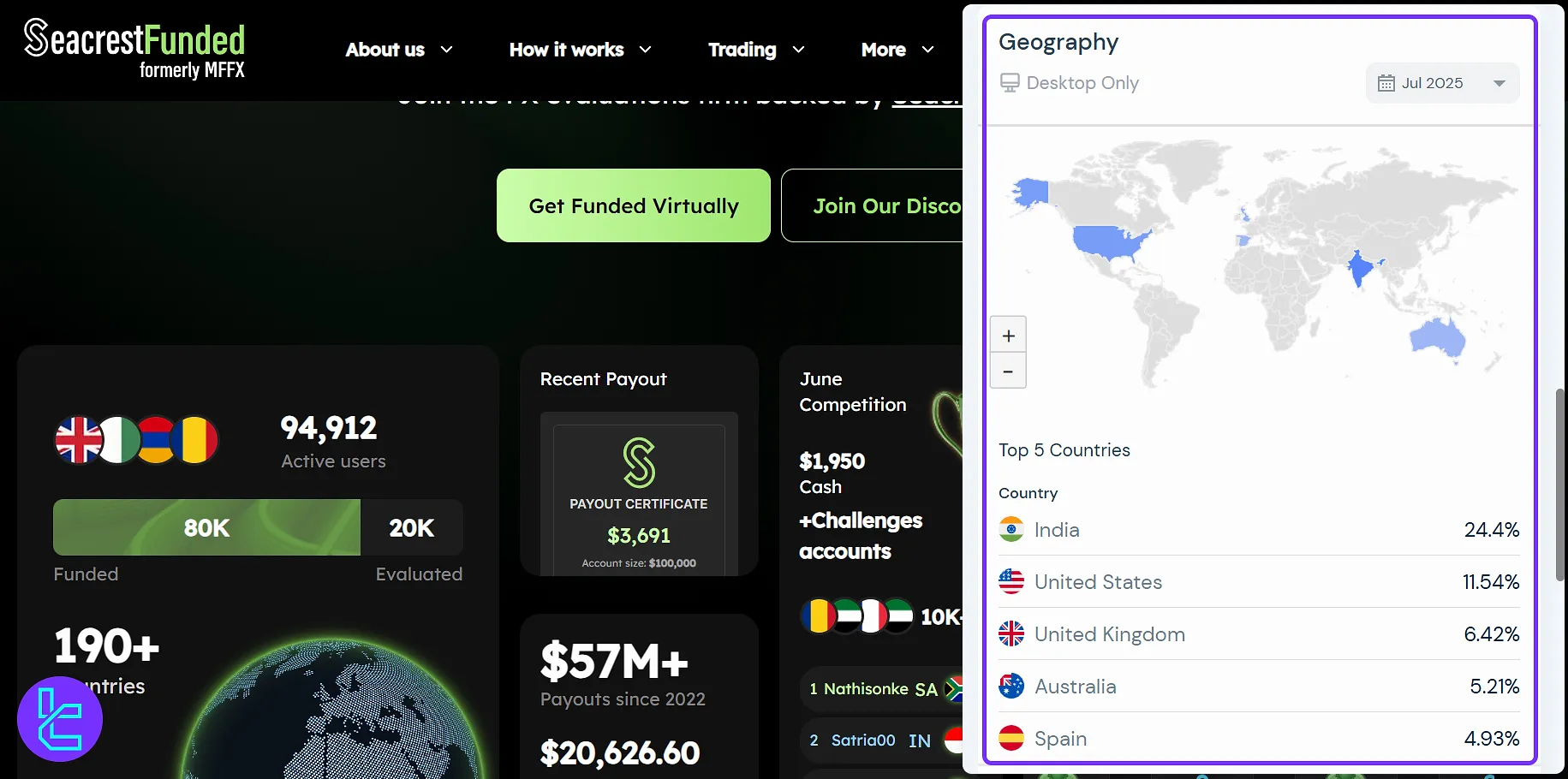Expand the How it works menu
Viewport: 1568px width, 779px height.
tap(580, 50)
